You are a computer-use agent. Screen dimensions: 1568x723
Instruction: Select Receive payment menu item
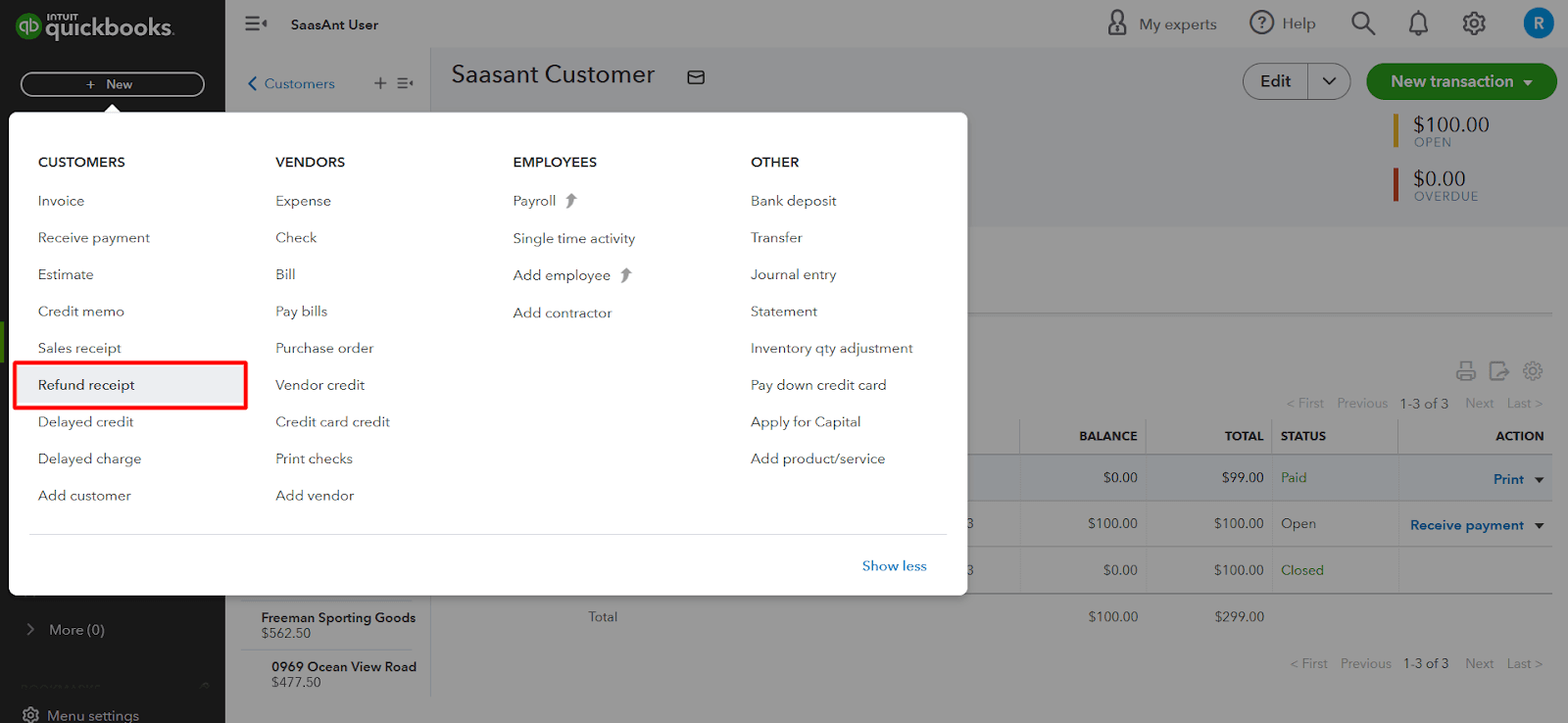click(x=94, y=238)
